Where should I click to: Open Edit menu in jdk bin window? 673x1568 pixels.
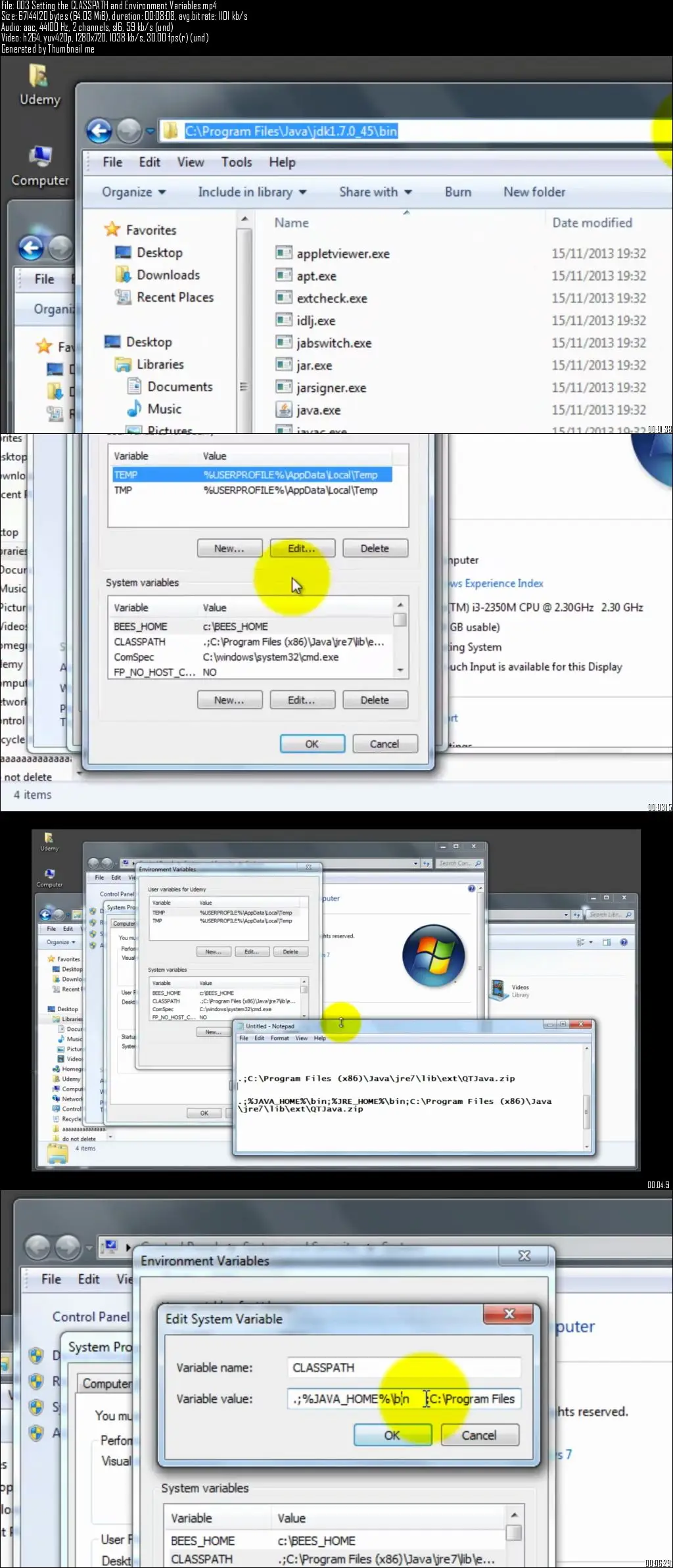[149, 162]
